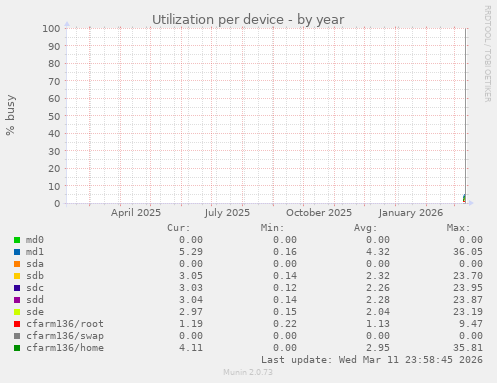The image size is (497, 383).
Task: Click the data spike at the graph's right edge
Action: tap(465, 198)
